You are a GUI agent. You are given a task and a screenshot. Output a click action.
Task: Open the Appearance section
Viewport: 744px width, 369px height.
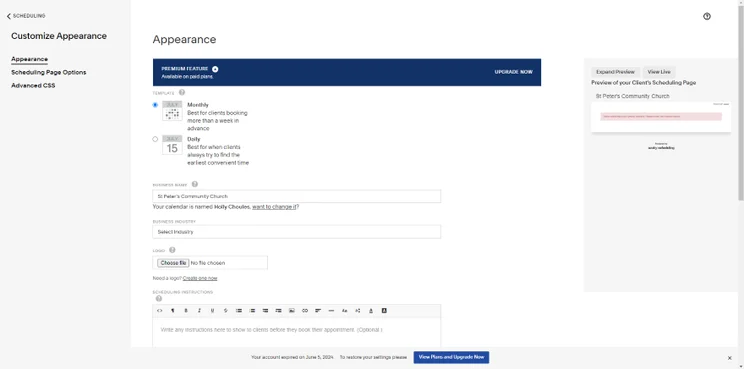tap(29, 59)
